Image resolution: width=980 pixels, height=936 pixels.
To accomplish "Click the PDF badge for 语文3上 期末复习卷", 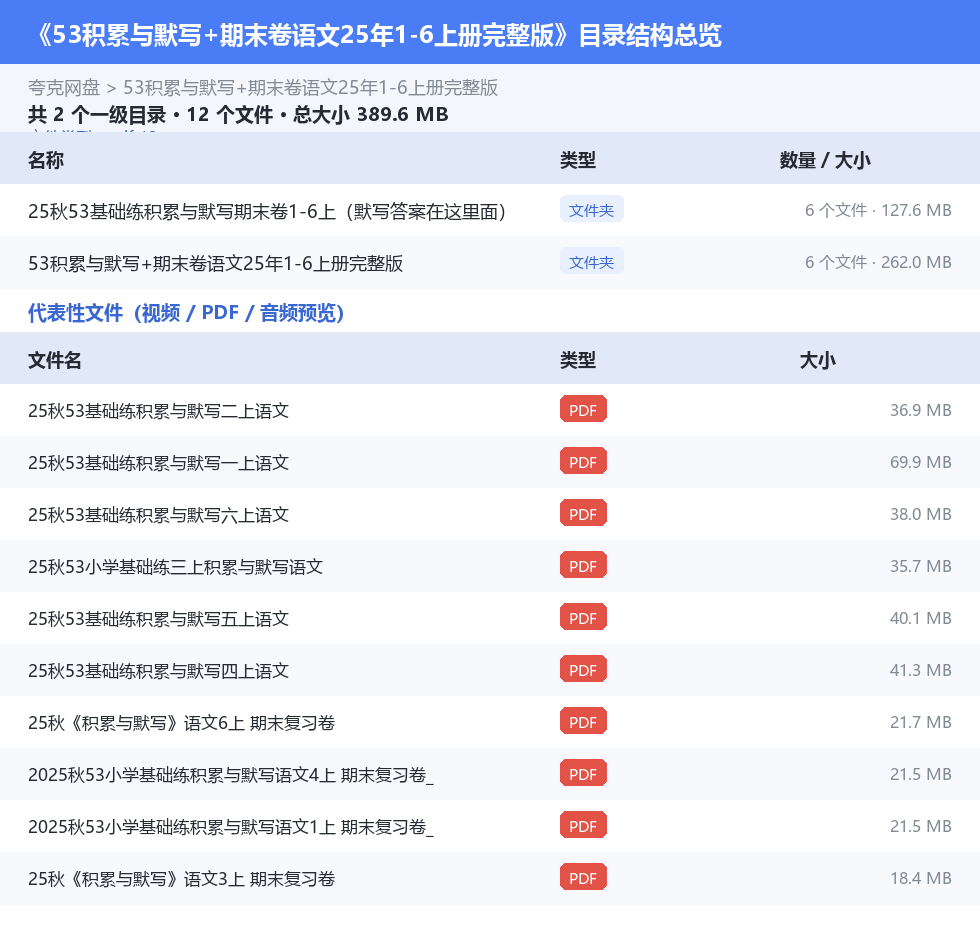I will [x=583, y=877].
